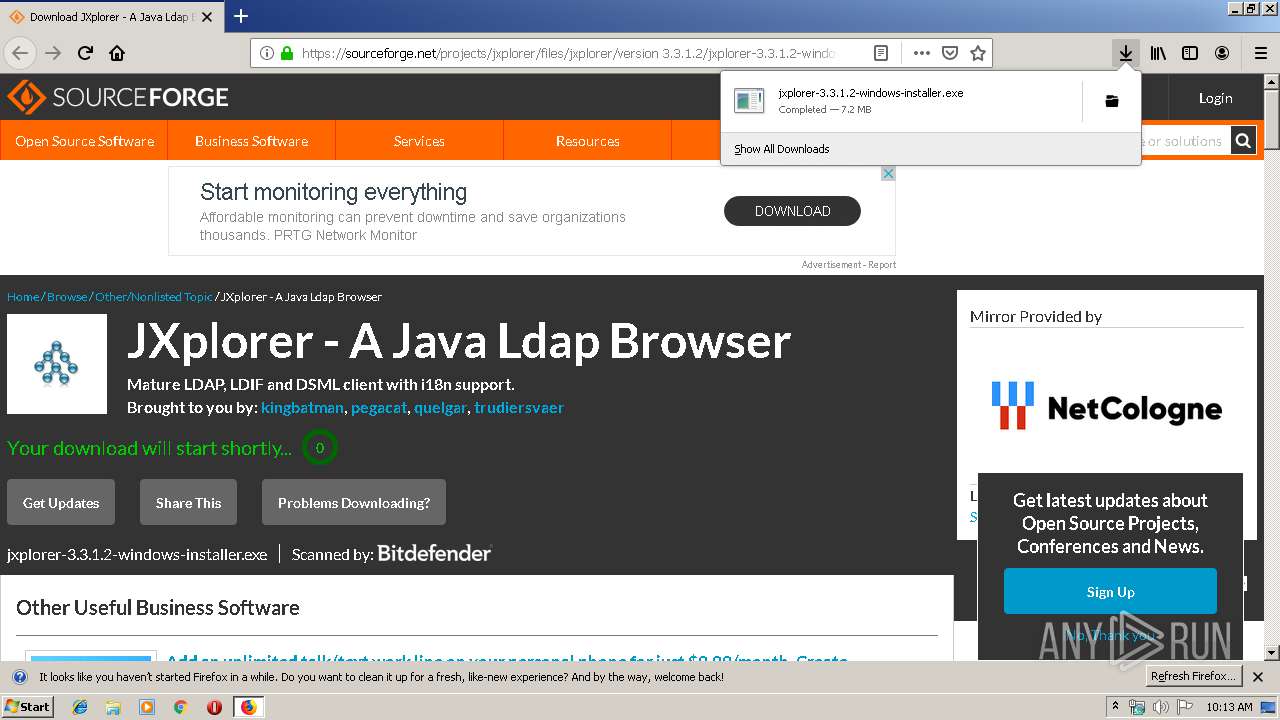Open the Browse breadcrumb link

[x=67, y=297]
